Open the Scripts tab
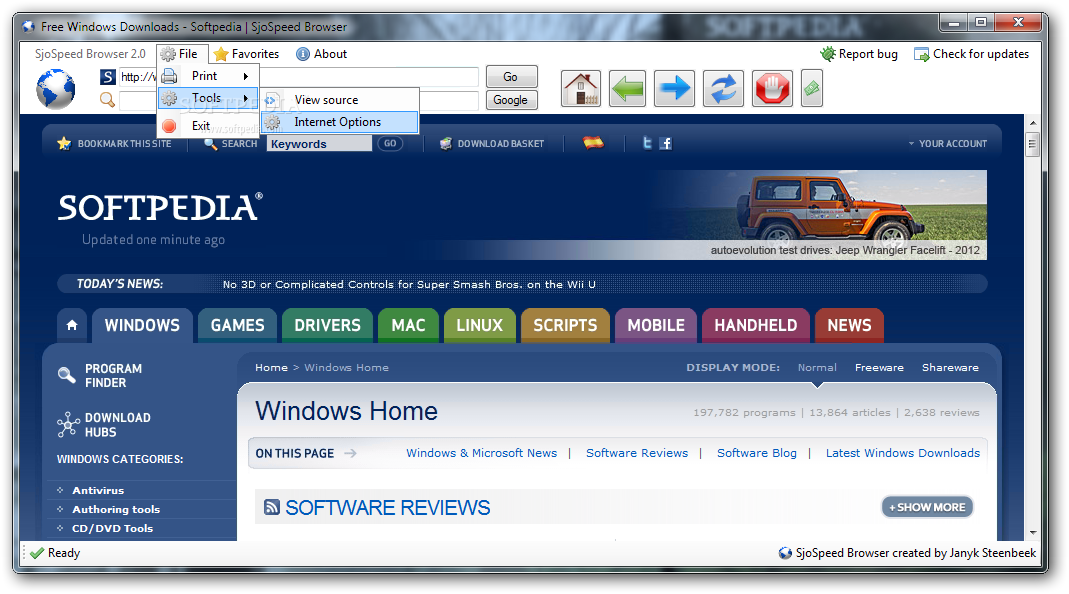 (565, 325)
